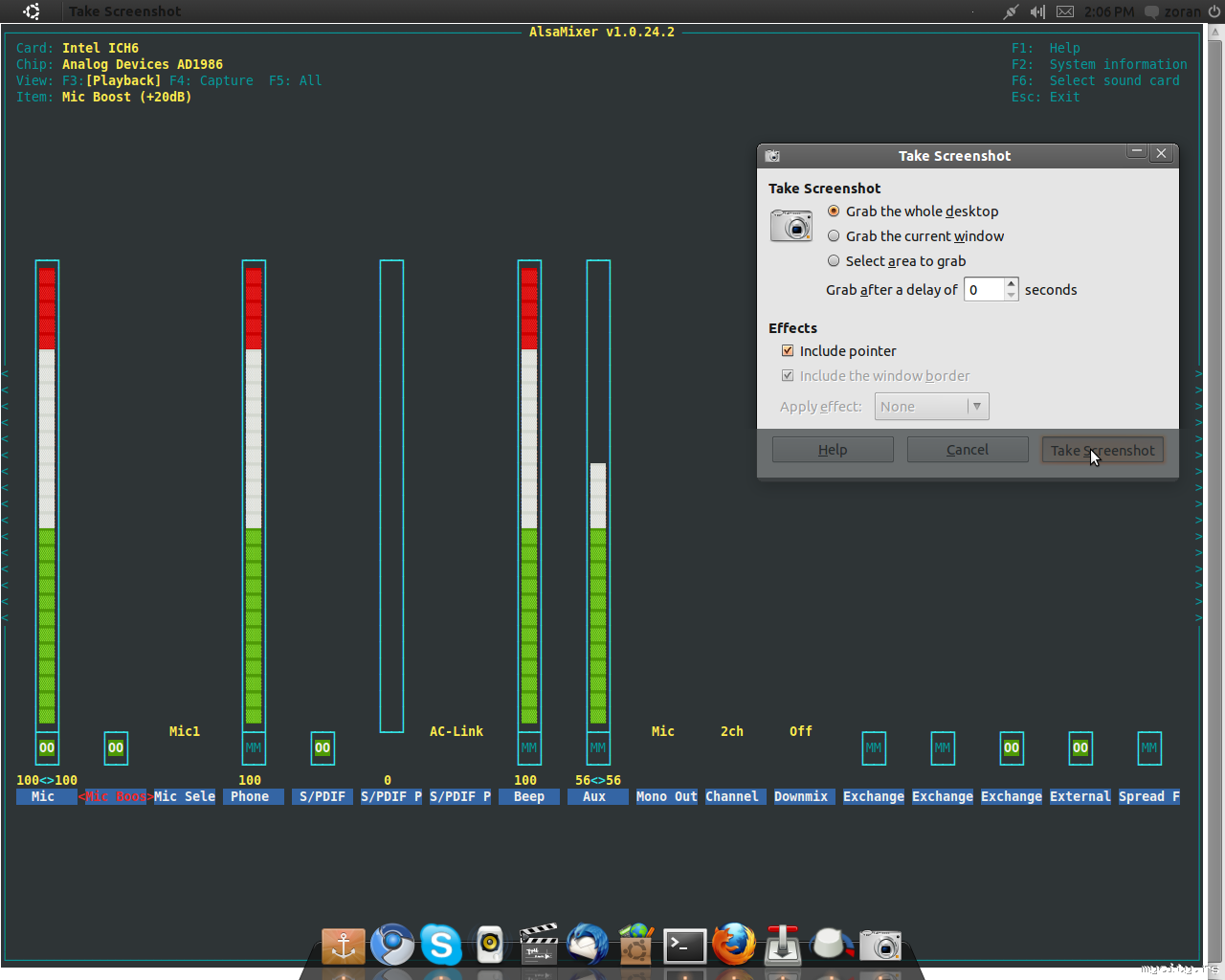This screenshot has width=1225, height=980.
Task: Toggle Include the window border checkbox
Action: point(788,376)
